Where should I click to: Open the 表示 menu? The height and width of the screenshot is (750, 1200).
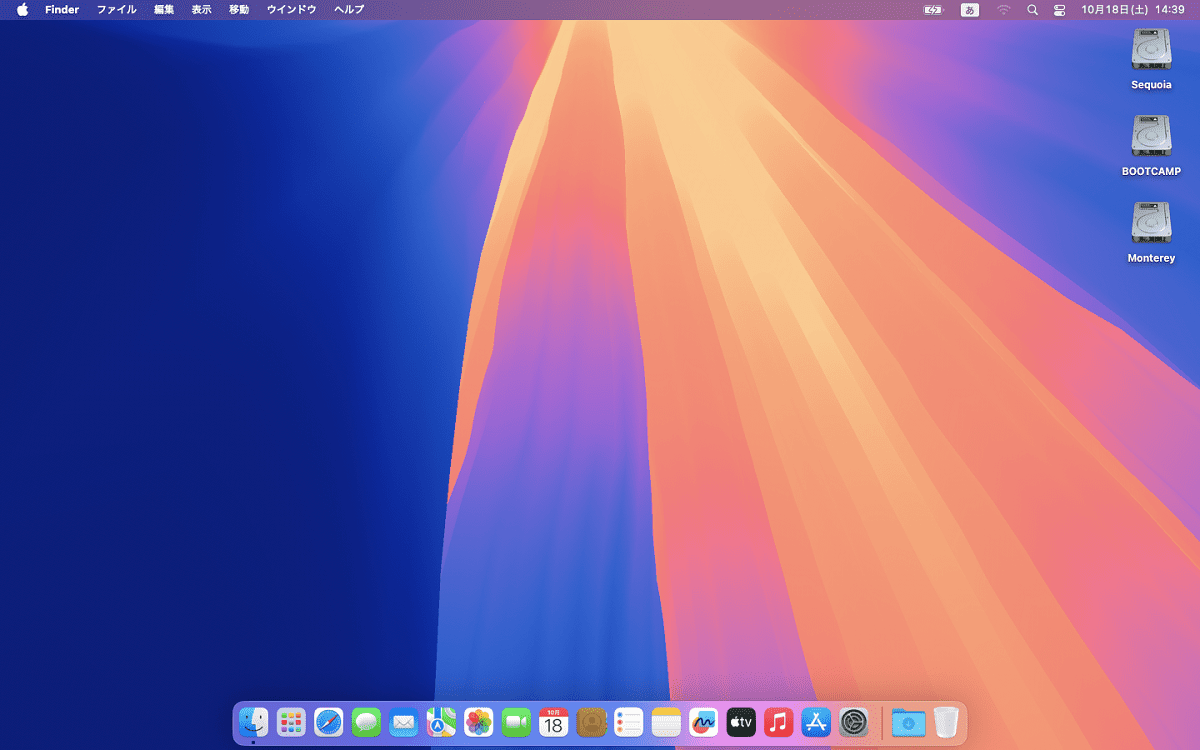(x=202, y=9)
